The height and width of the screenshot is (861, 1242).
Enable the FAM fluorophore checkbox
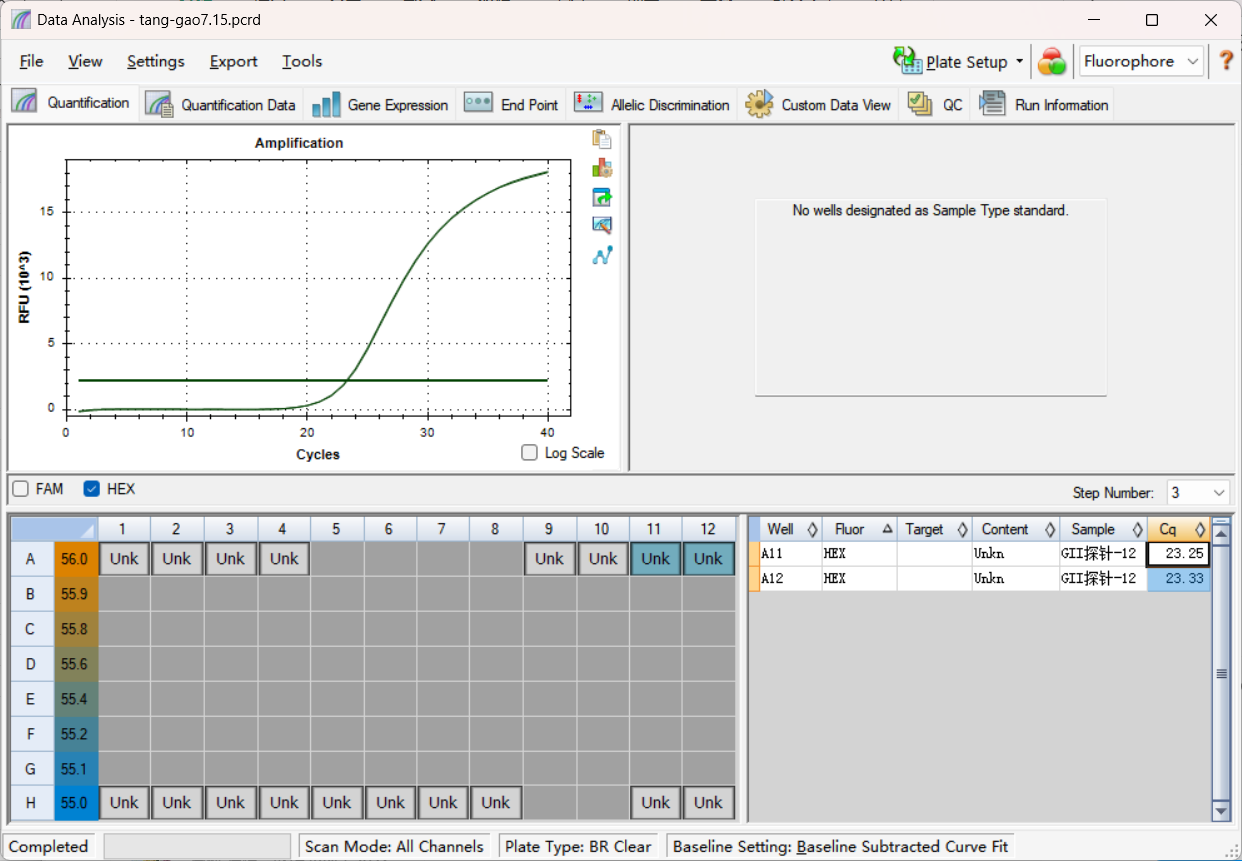(x=20, y=489)
